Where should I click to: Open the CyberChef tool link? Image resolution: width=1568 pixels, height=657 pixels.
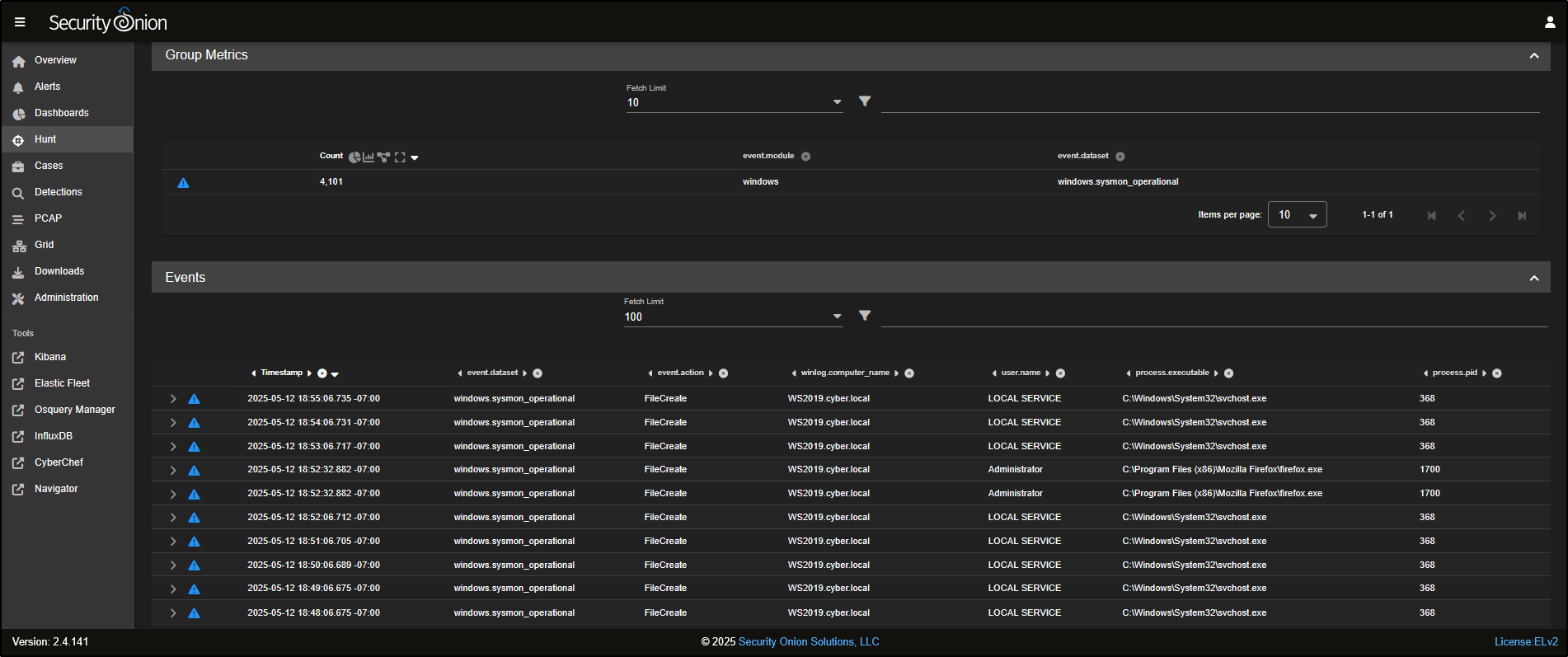tap(59, 462)
